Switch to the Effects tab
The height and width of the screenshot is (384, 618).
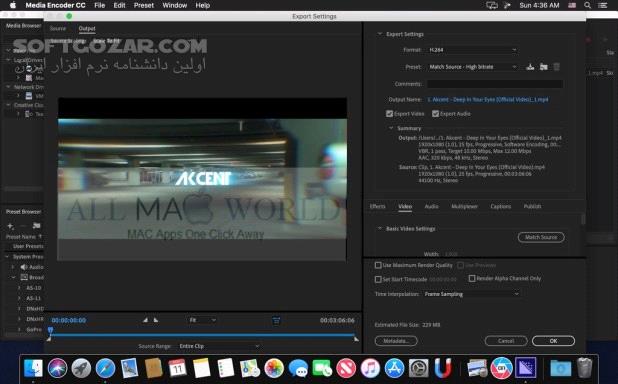click(x=377, y=206)
